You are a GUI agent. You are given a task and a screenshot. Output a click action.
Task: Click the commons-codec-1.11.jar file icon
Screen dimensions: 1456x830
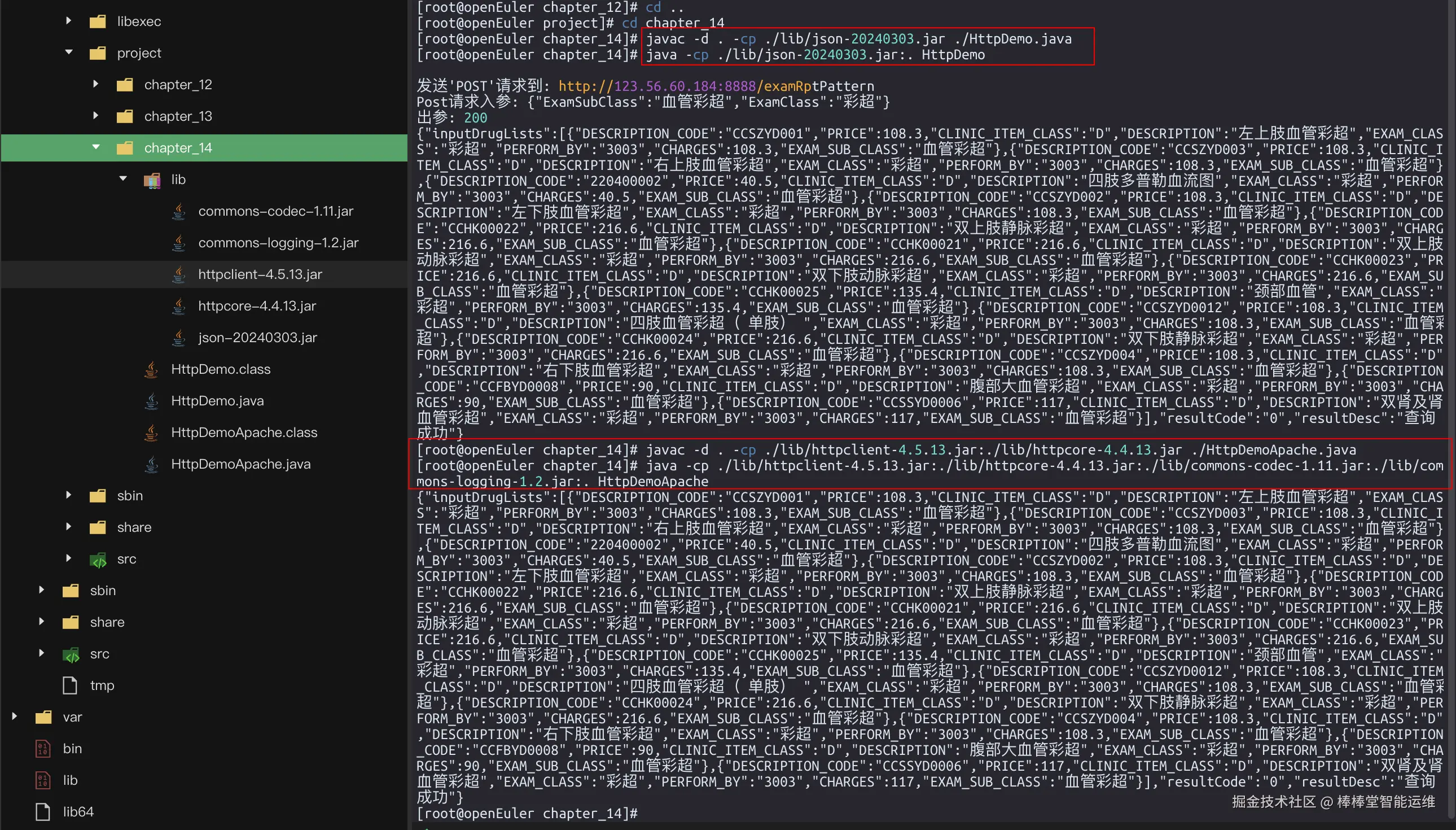[179, 212]
